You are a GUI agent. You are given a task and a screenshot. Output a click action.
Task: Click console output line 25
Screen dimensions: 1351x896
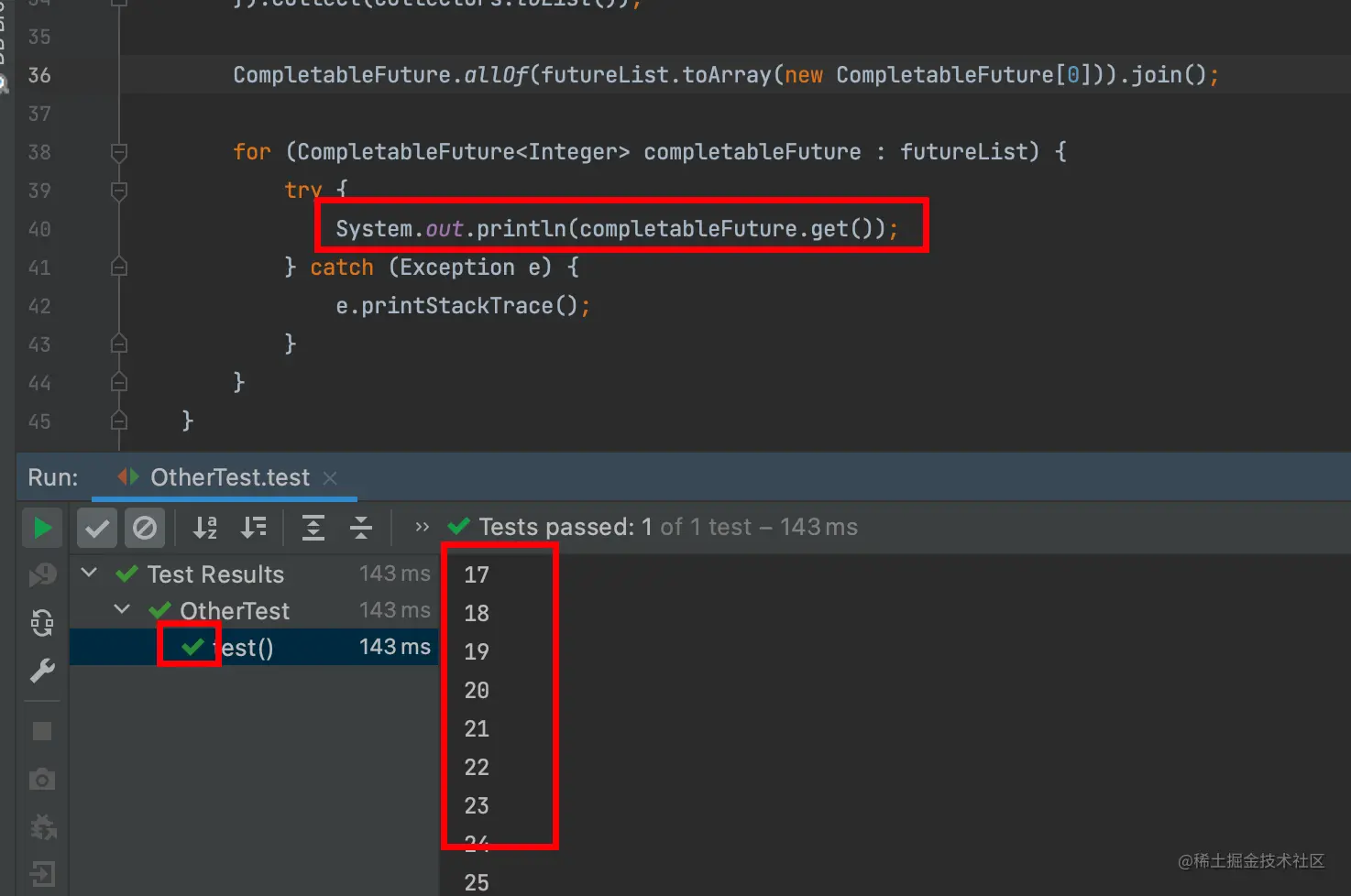(x=477, y=882)
